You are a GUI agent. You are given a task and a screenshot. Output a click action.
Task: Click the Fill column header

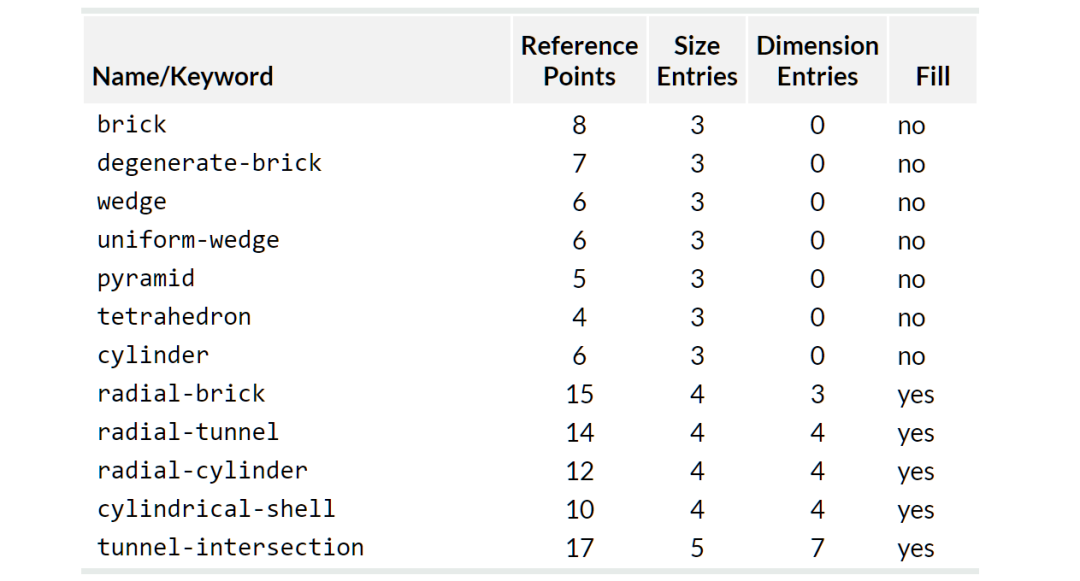(x=932, y=76)
